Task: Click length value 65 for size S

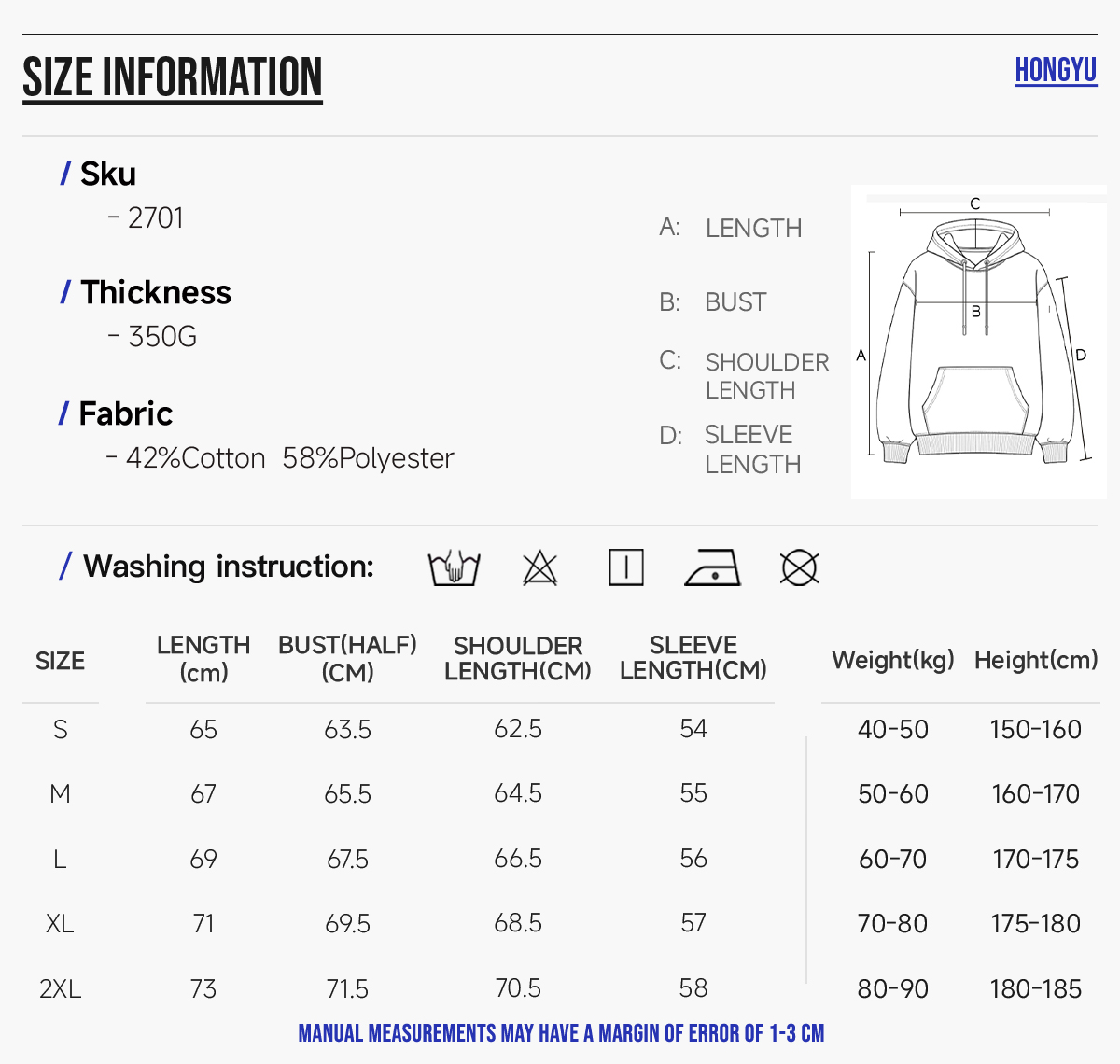Action: click(203, 729)
